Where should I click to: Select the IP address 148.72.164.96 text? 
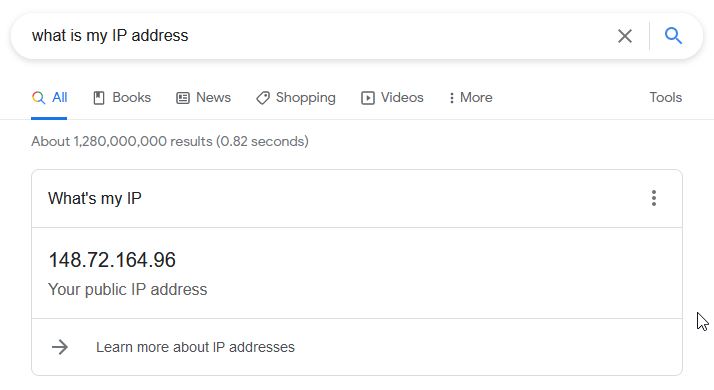[112, 260]
